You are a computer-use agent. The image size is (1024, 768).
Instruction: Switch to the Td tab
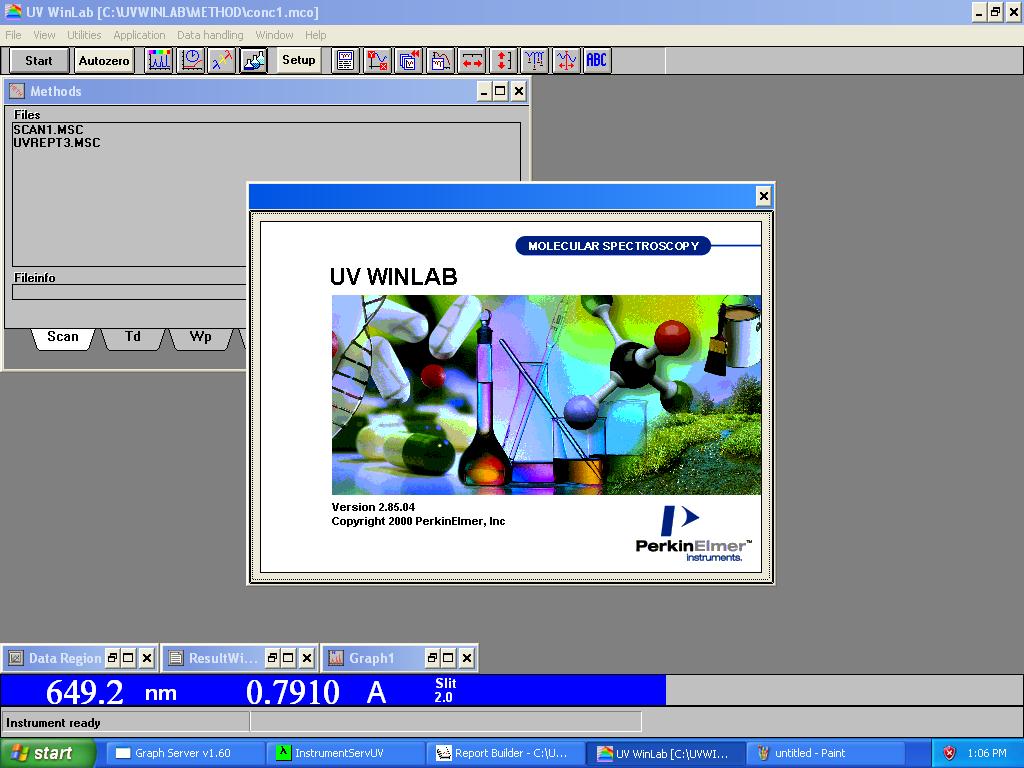point(132,337)
